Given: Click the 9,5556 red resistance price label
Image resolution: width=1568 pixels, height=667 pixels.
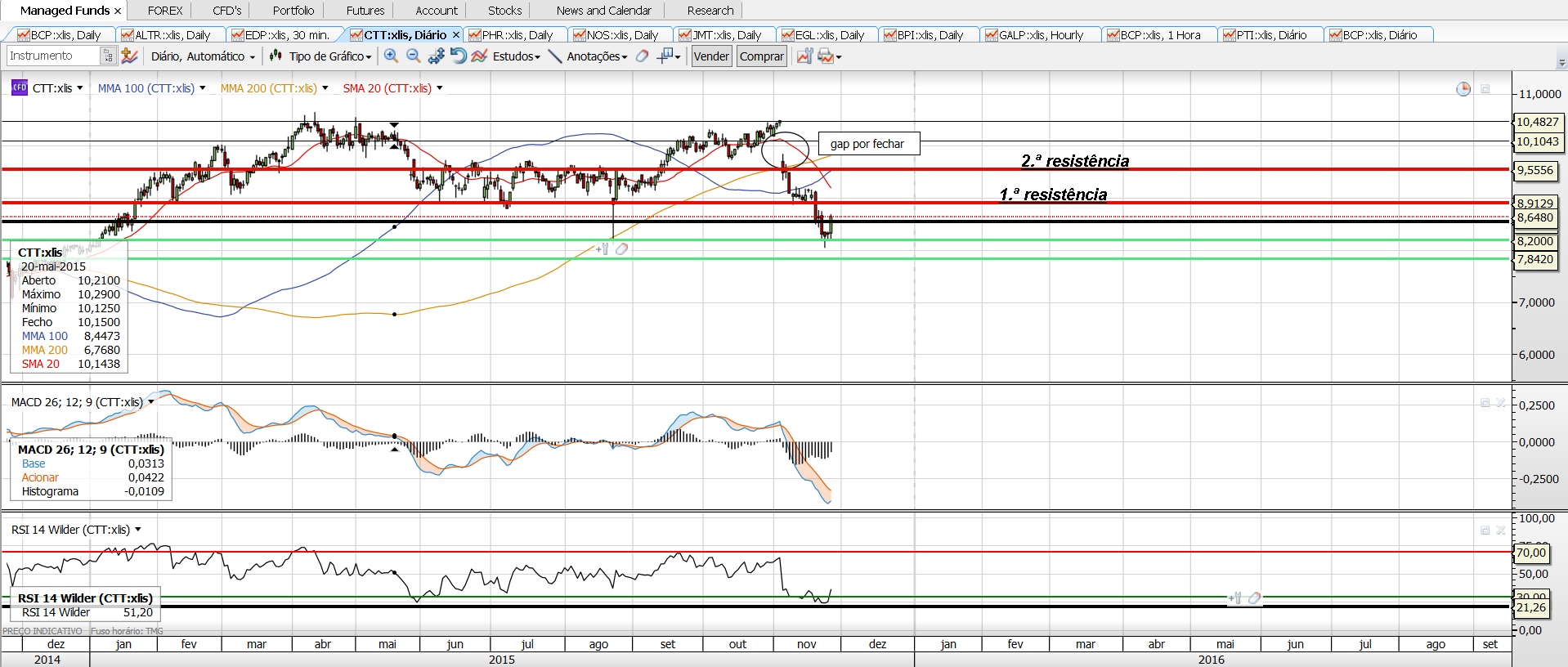Looking at the screenshot, I should coord(1534,170).
